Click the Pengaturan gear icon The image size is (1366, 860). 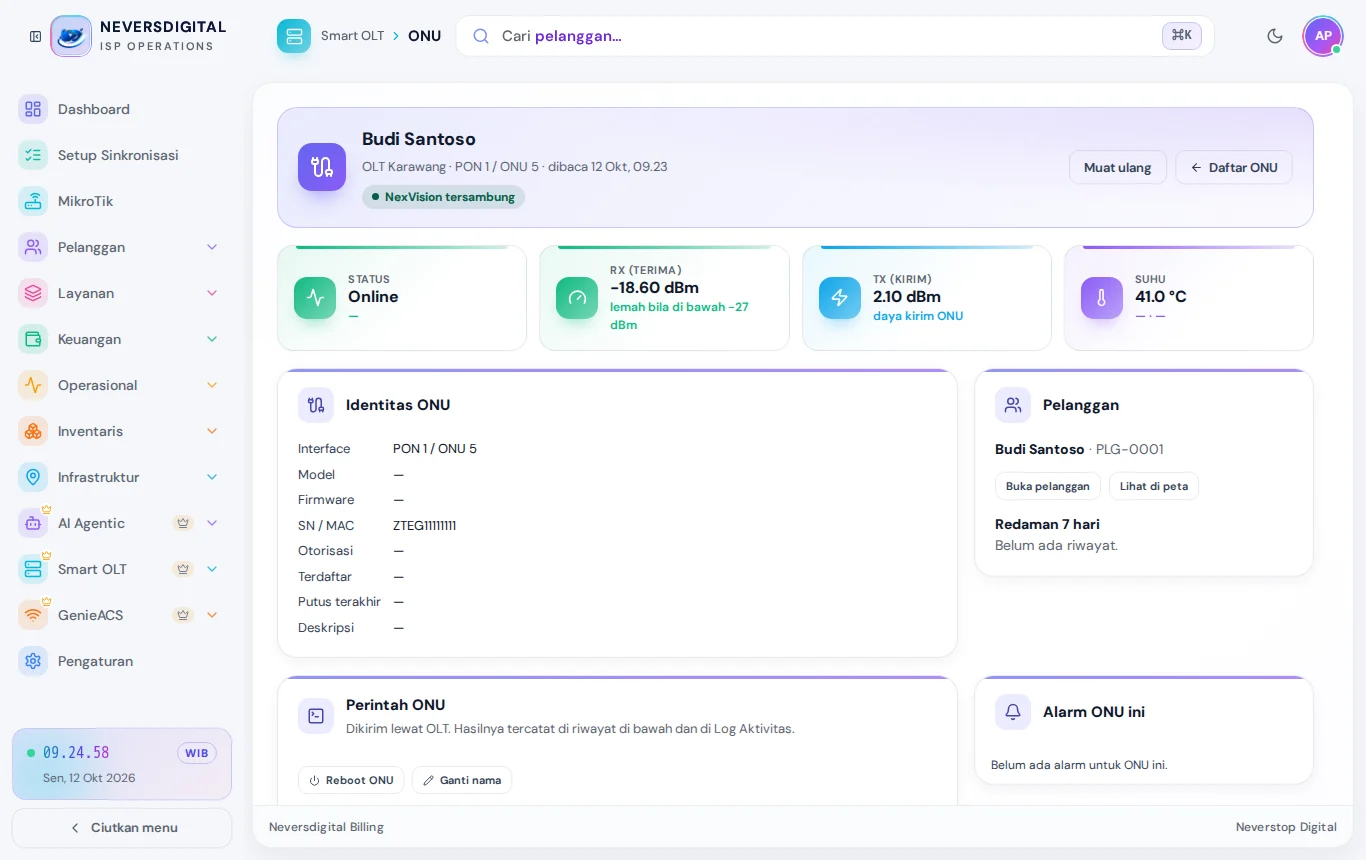(x=33, y=661)
